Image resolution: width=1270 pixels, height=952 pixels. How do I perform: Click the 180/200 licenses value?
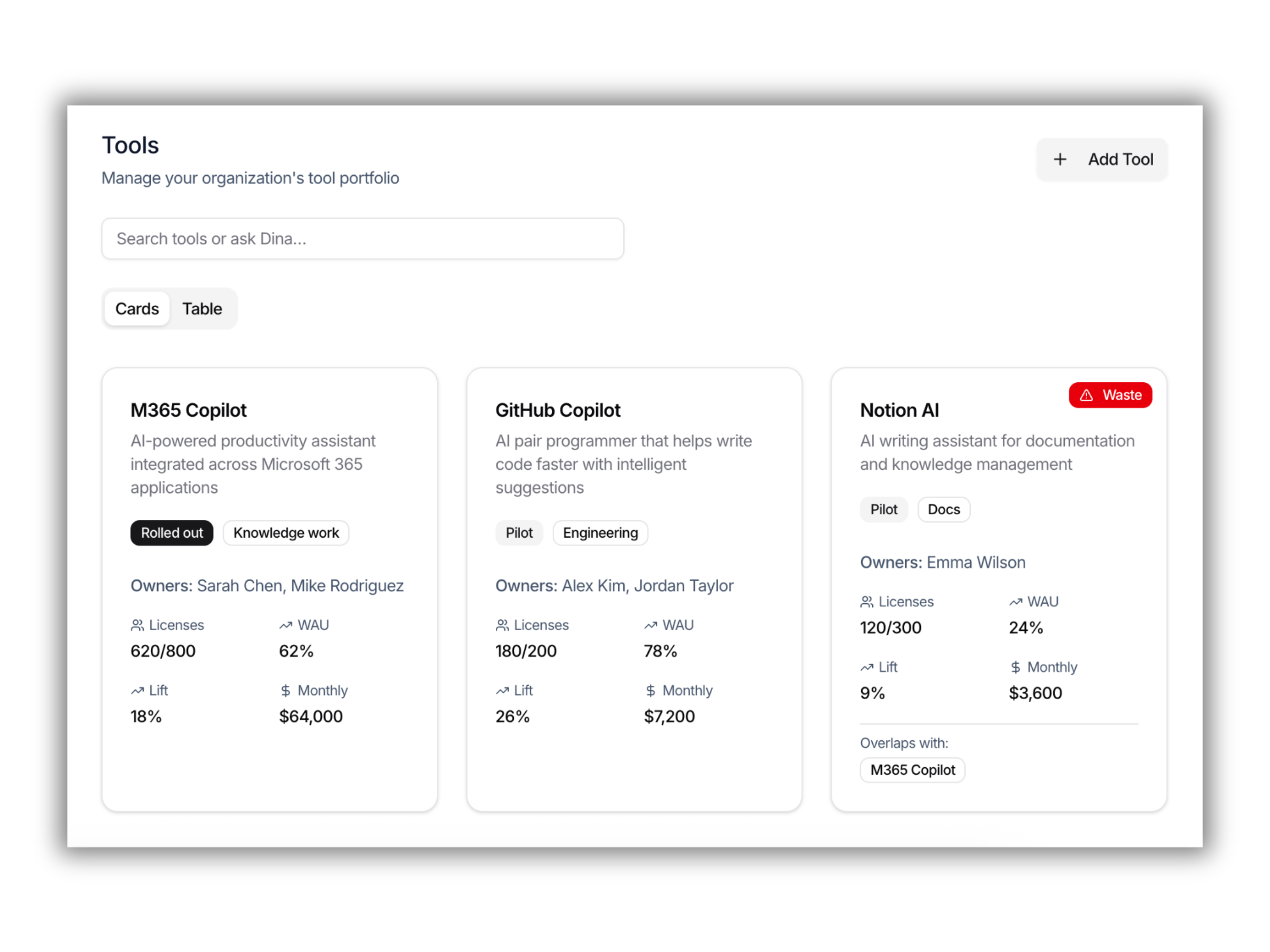point(526,651)
